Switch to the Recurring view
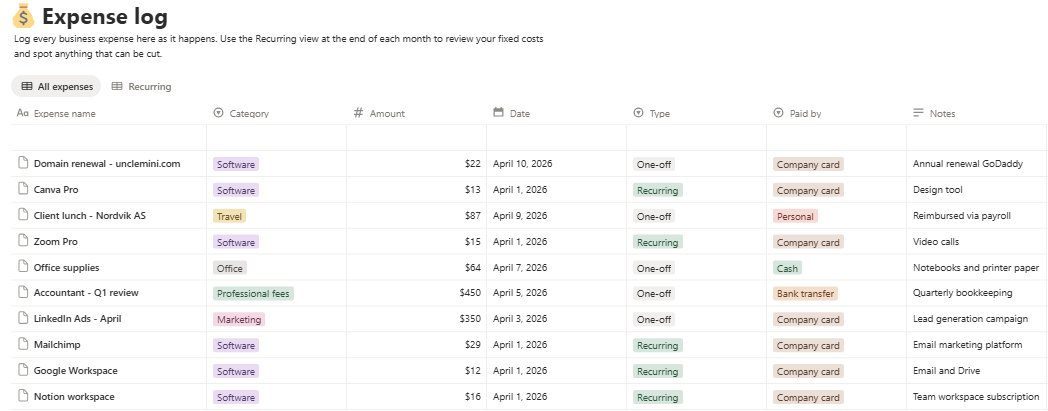 tap(141, 86)
